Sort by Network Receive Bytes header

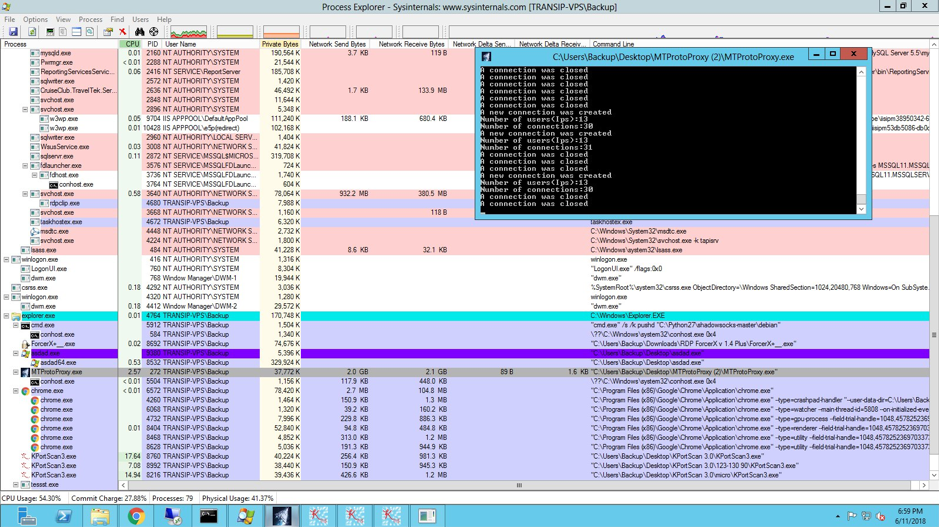pyautogui.click(x=411, y=44)
